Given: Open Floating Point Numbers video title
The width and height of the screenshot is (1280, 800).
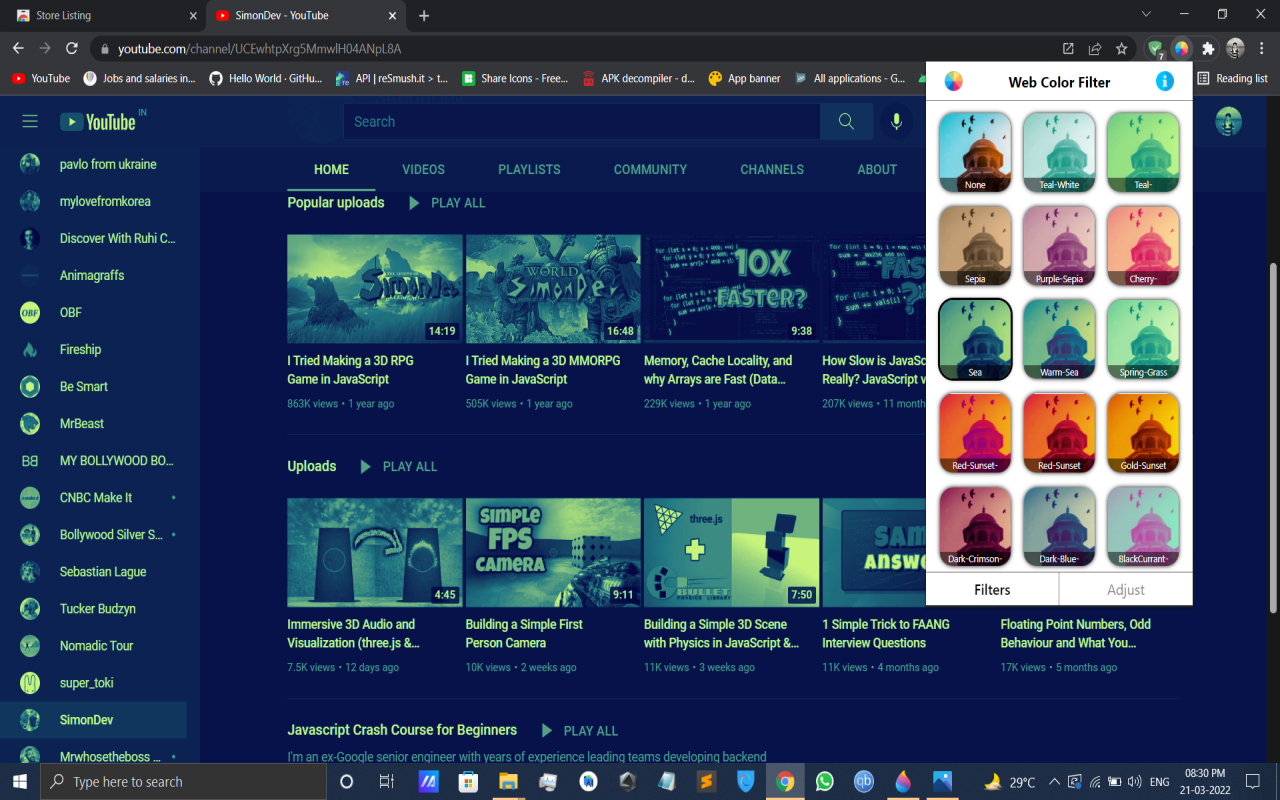Looking at the screenshot, I should (x=1076, y=633).
